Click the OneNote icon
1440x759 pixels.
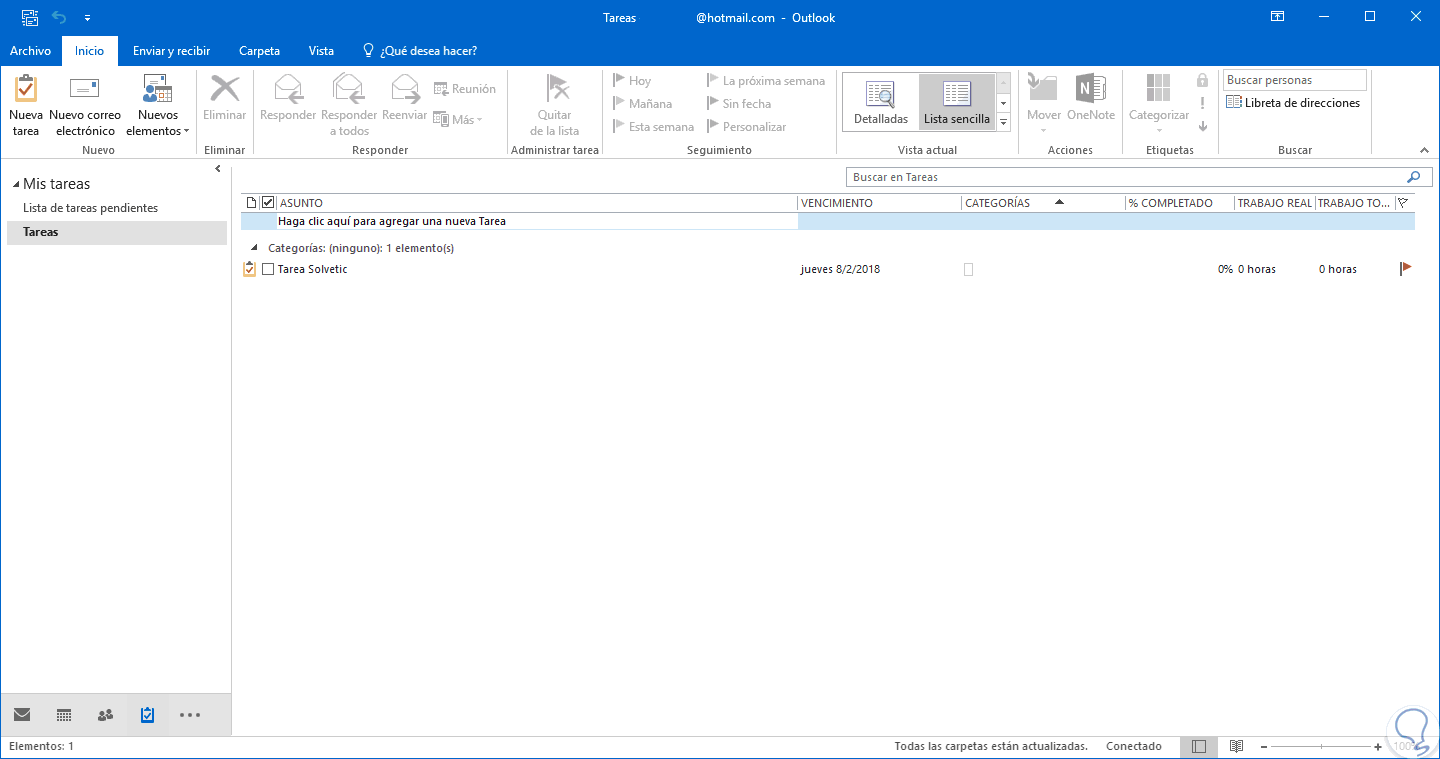coord(1090,89)
